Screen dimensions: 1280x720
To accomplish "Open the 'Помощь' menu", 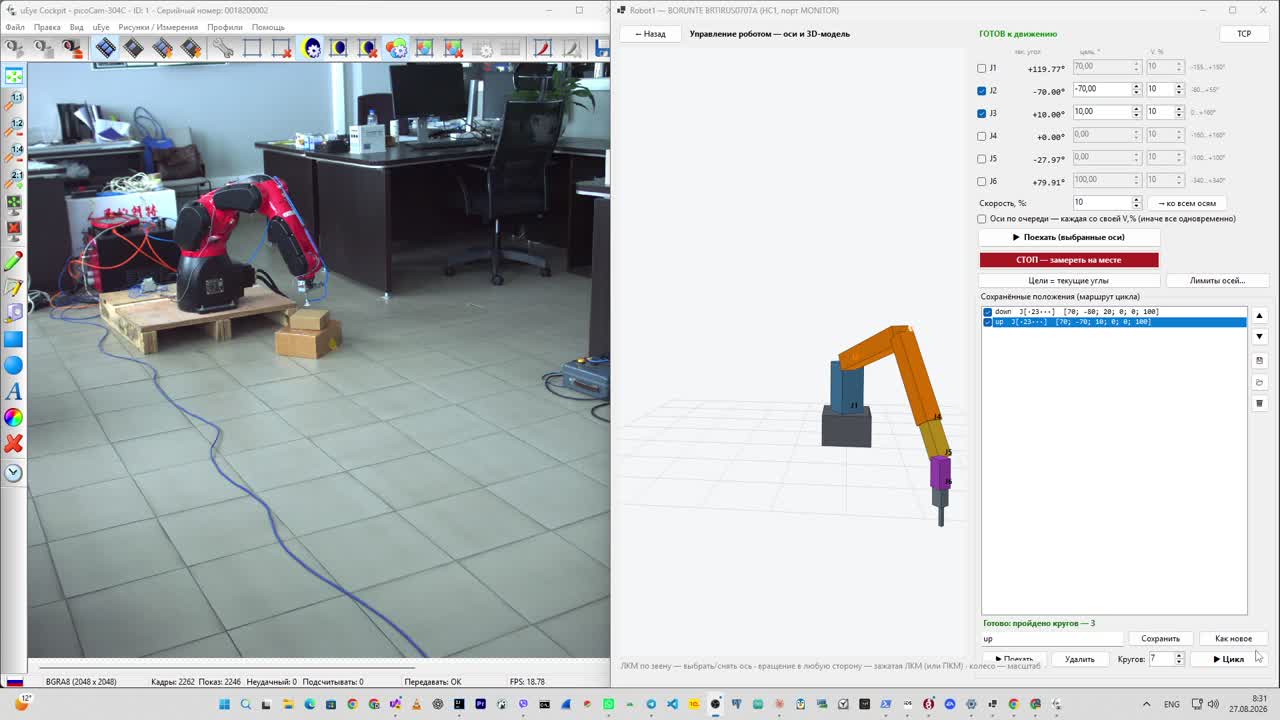I will 268,27.
